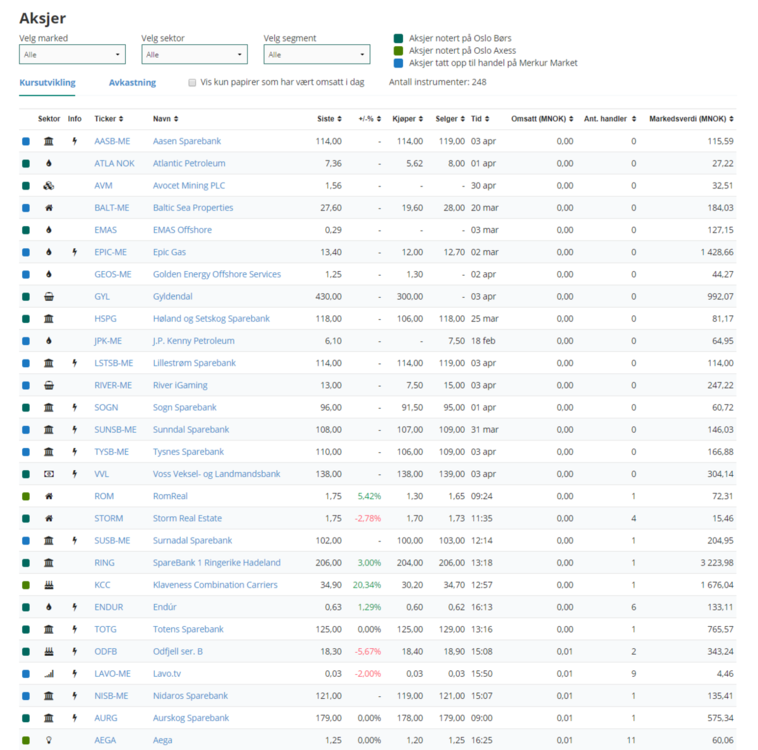Click lightbulb sector icon for Aega

coord(49,740)
